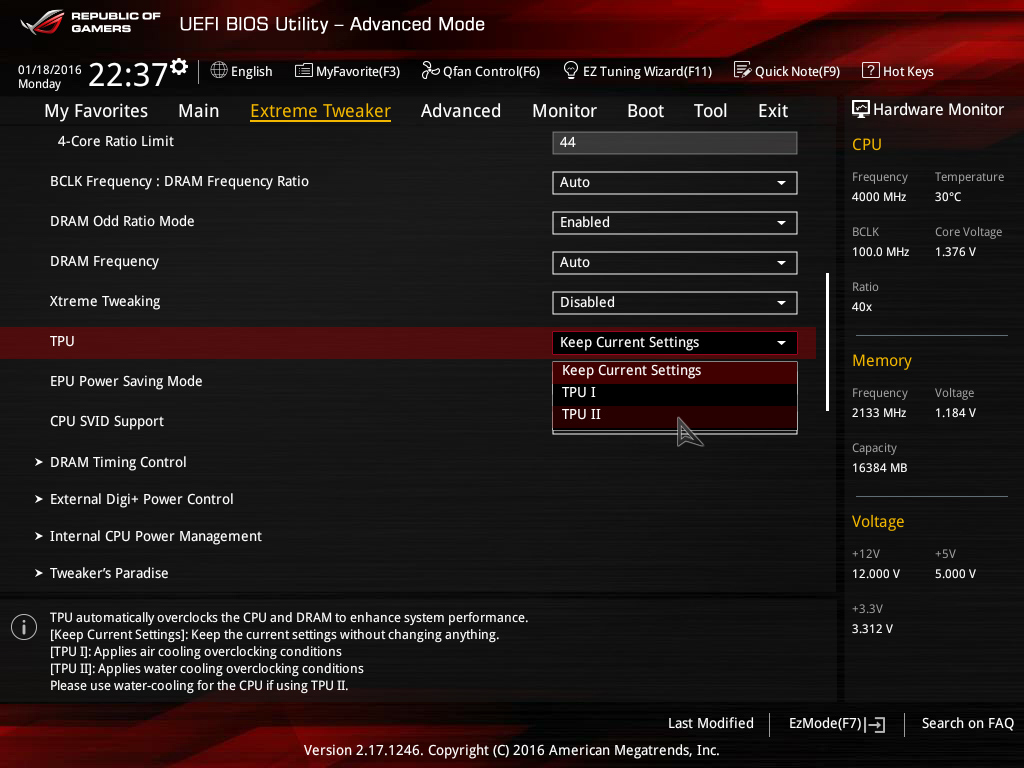Screen dimensions: 1024x768
Task: Select TPU II option
Action: coord(675,415)
